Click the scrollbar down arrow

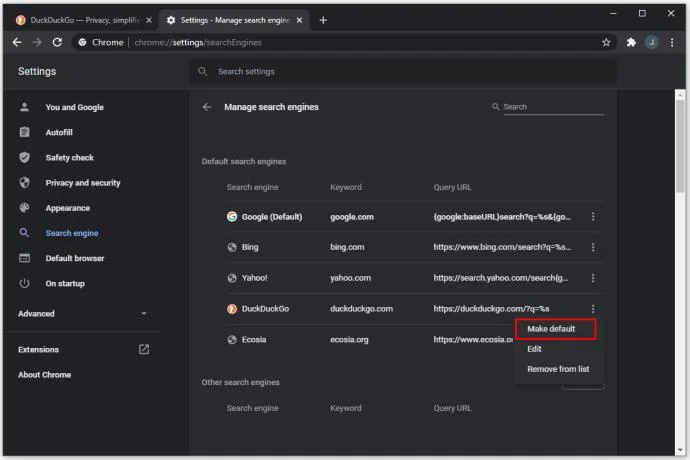coord(680,450)
